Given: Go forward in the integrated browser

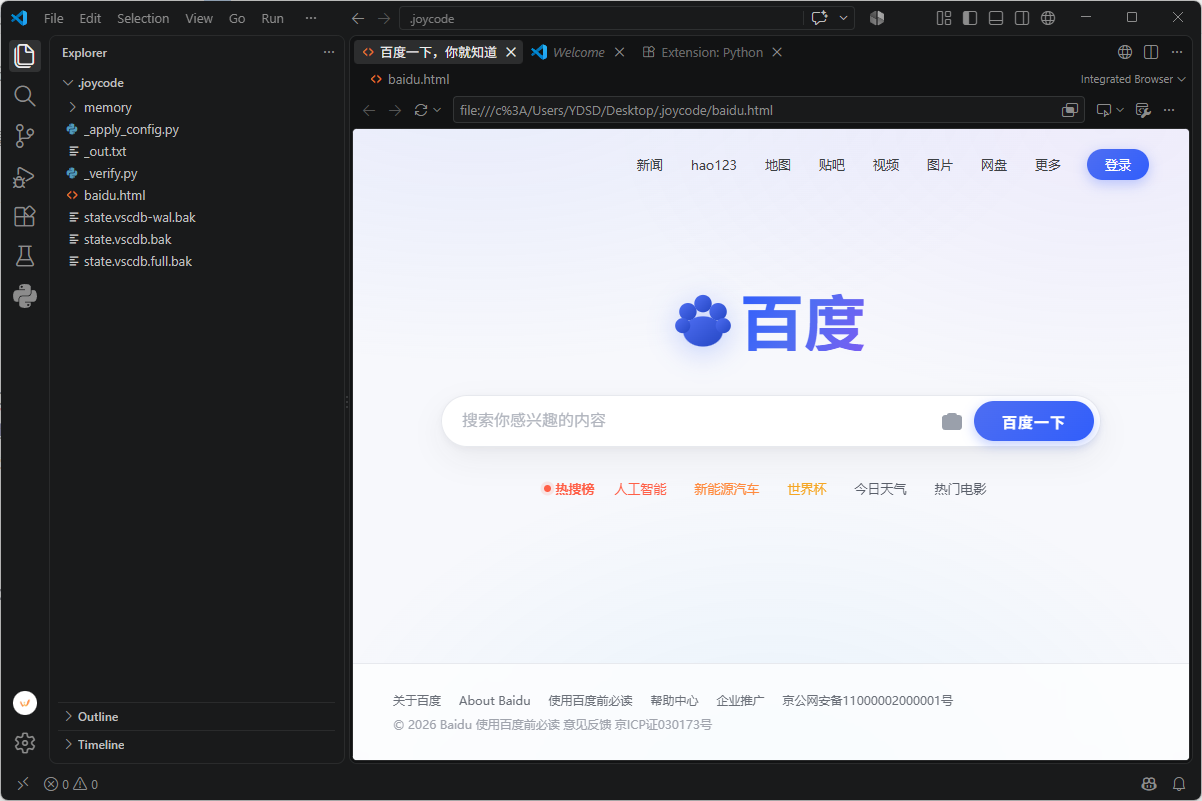Looking at the screenshot, I should [x=395, y=110].
